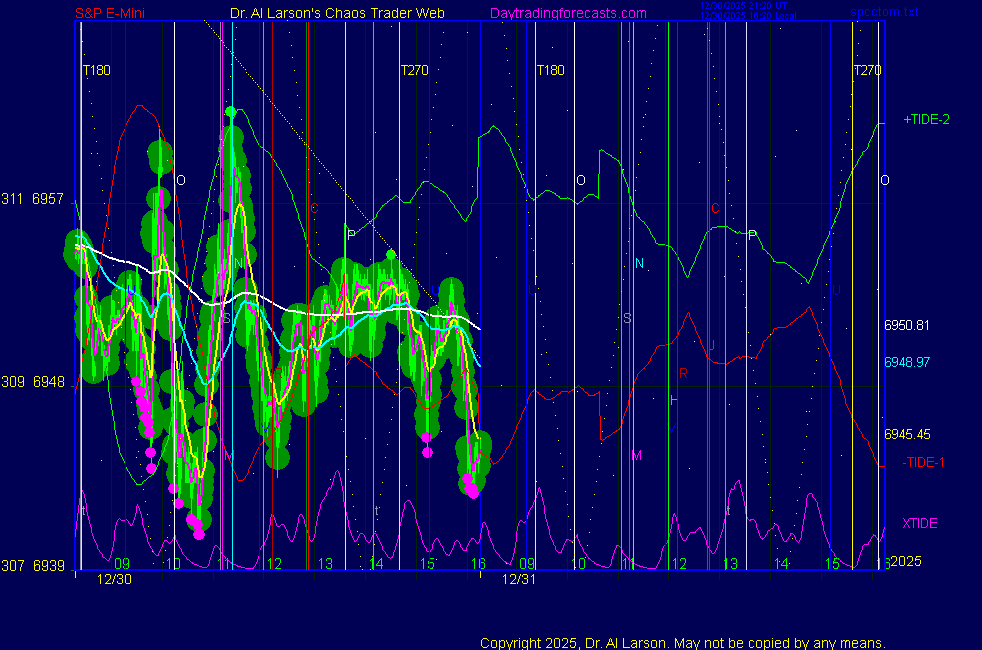Click the Daytradingforecasts.com link in the header
This screenshot has height=650, width=982.
point(567,14)
